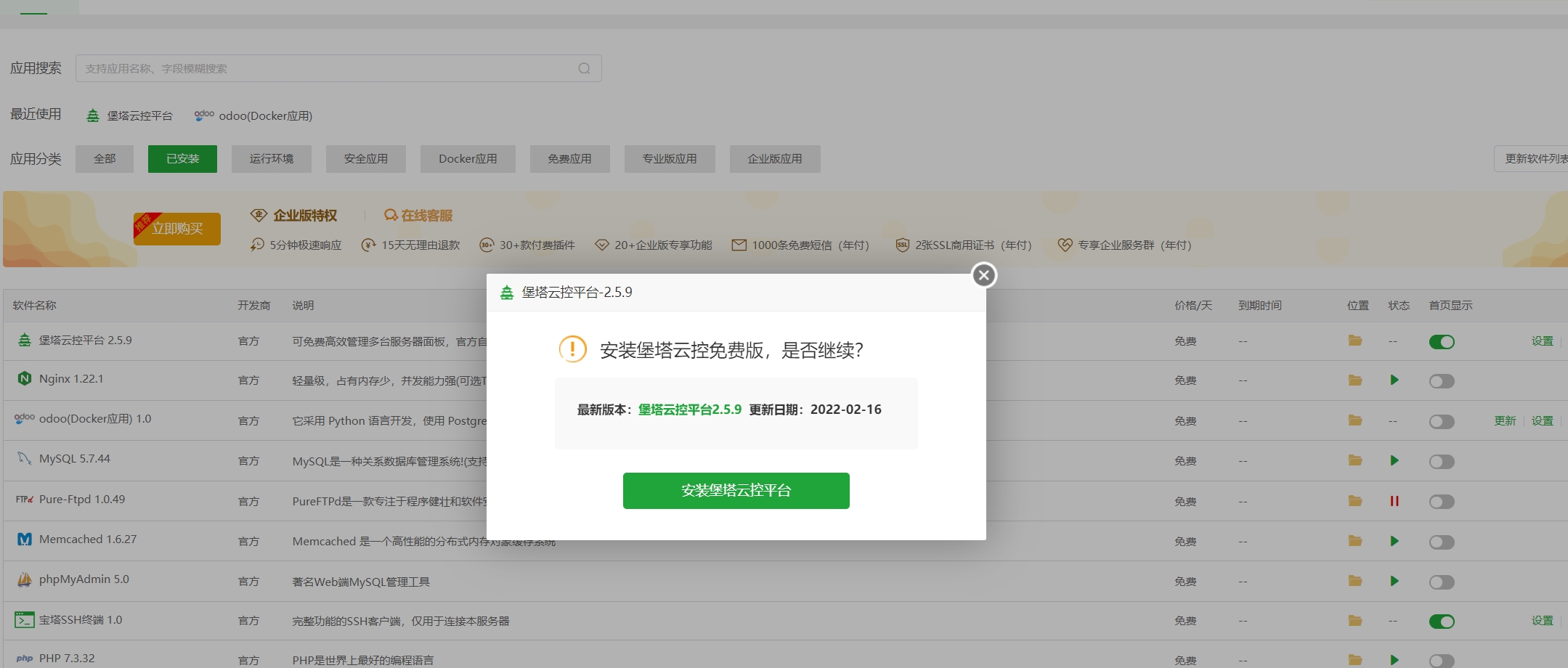Open folder location for Pure-Ftpd 1.0.49
Screen dimensions: 1568x668
coord(1355,501)
